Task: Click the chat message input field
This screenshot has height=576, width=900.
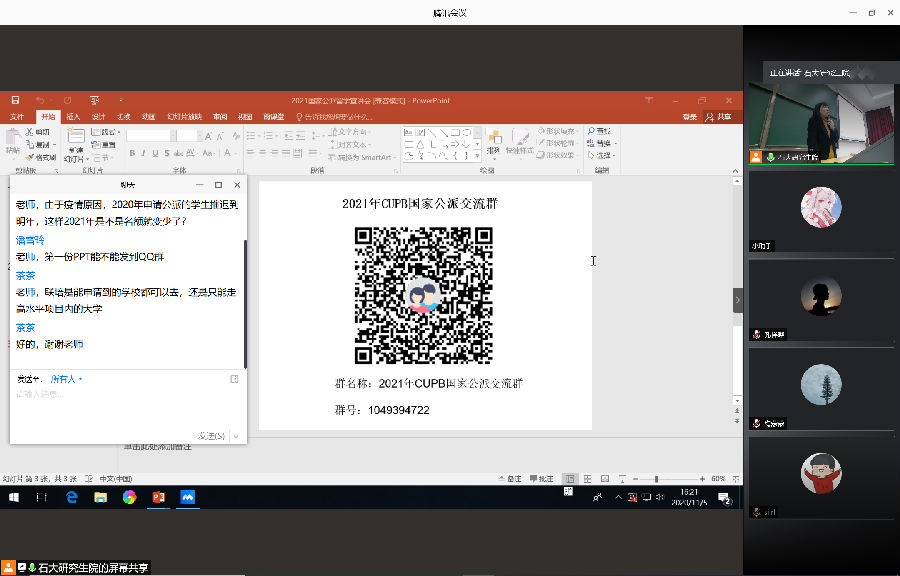Action: [128, 408]
